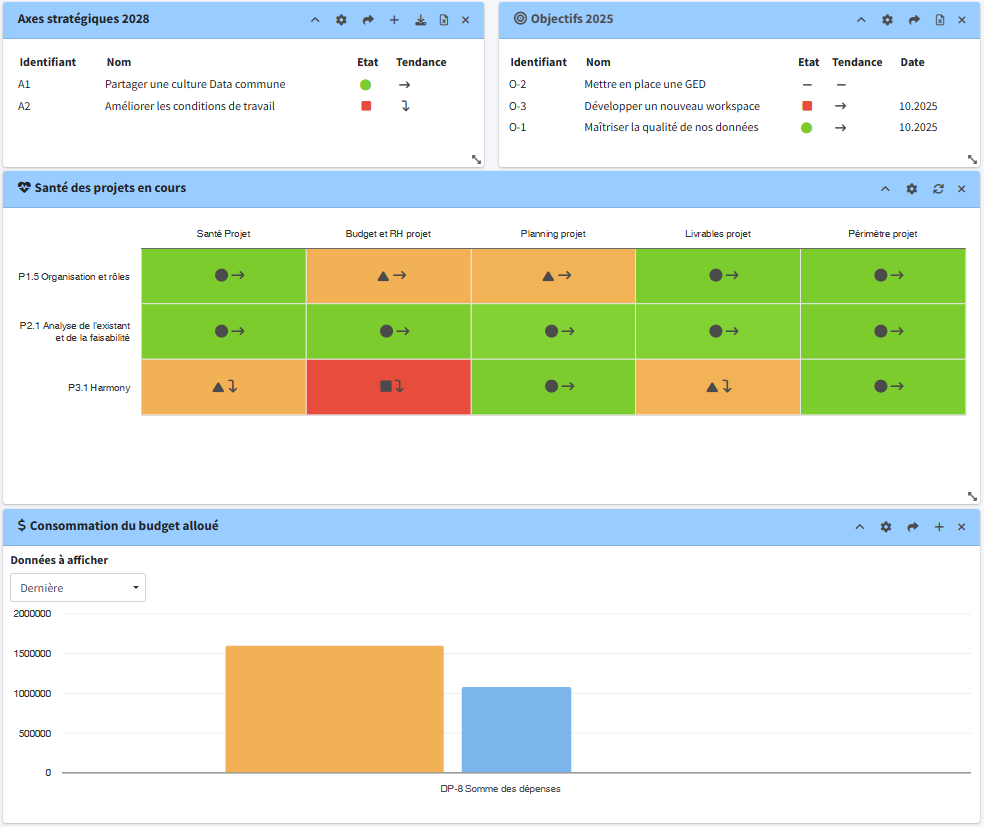Screen dimensions: 984x827
Task: Click share arrow in Consommation du budget header
Action: click(x=912, y=527)
